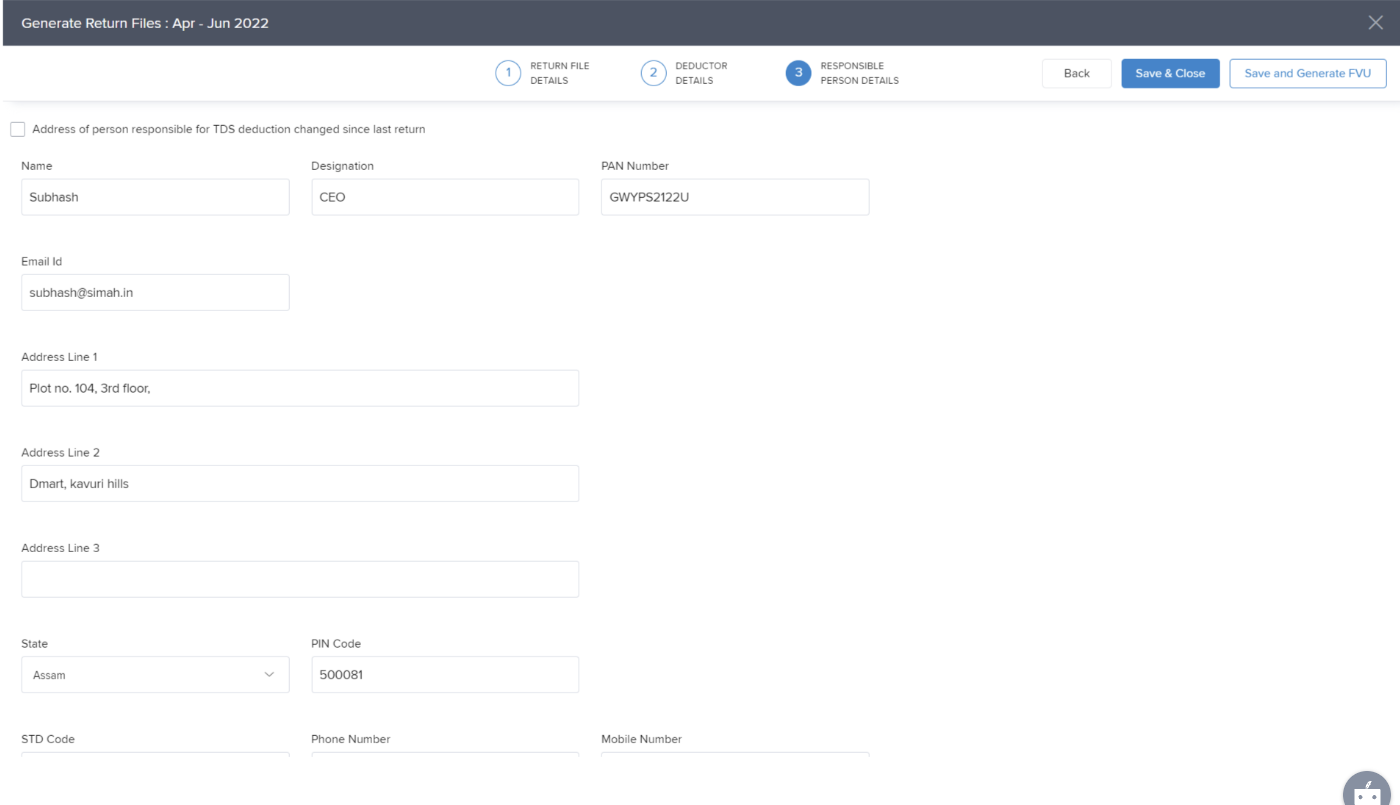Click Save and Generate FVU button

tap(1307, 74)
